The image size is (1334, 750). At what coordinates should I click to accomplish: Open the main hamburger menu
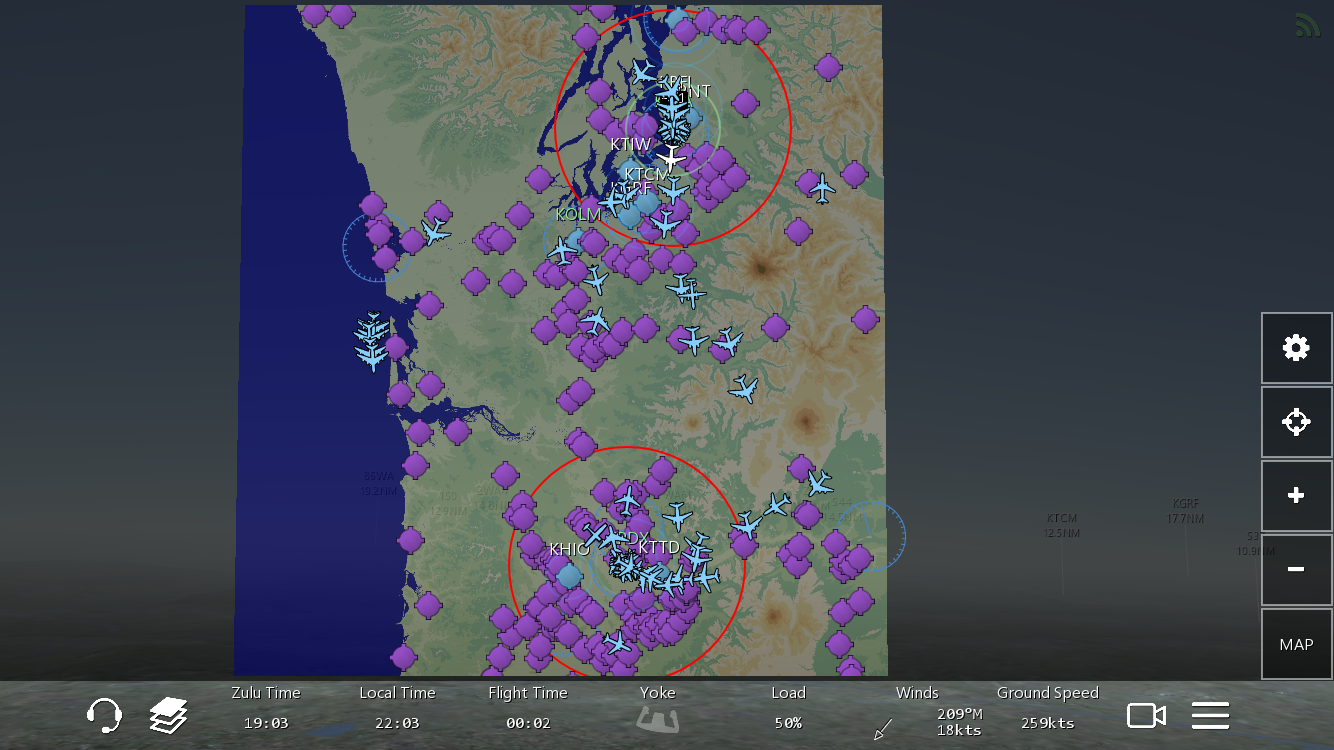coord(1210,715)
